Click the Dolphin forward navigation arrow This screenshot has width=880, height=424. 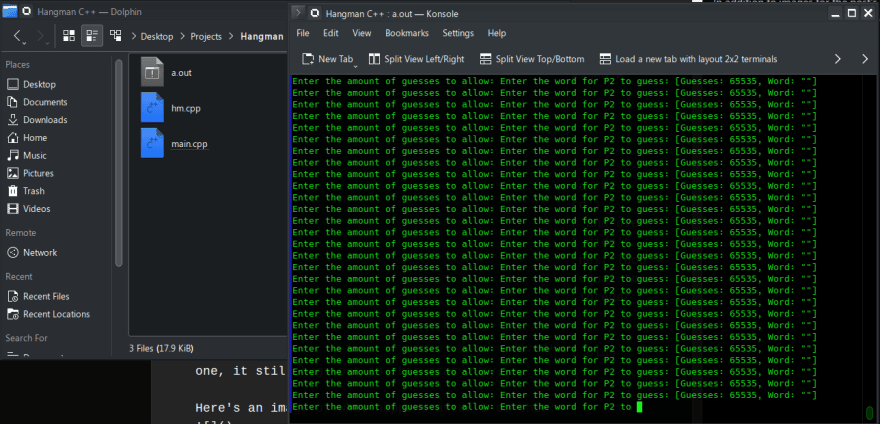tap(41, 37)
